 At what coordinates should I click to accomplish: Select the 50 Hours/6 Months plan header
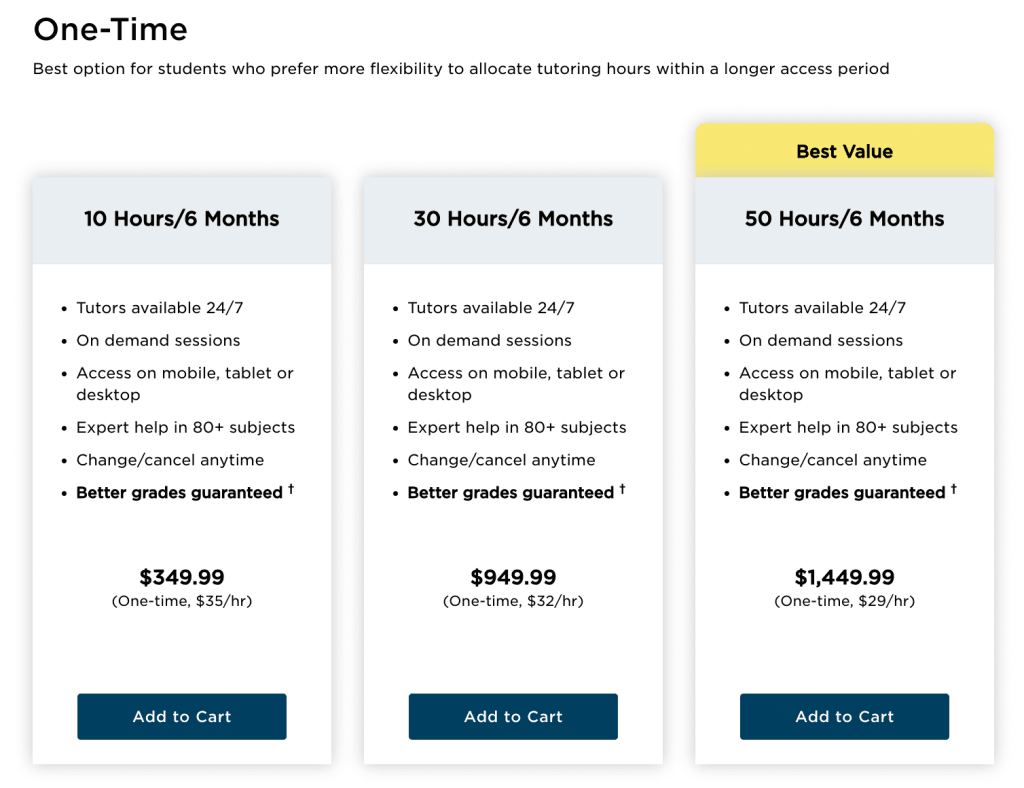coord(844,218)
